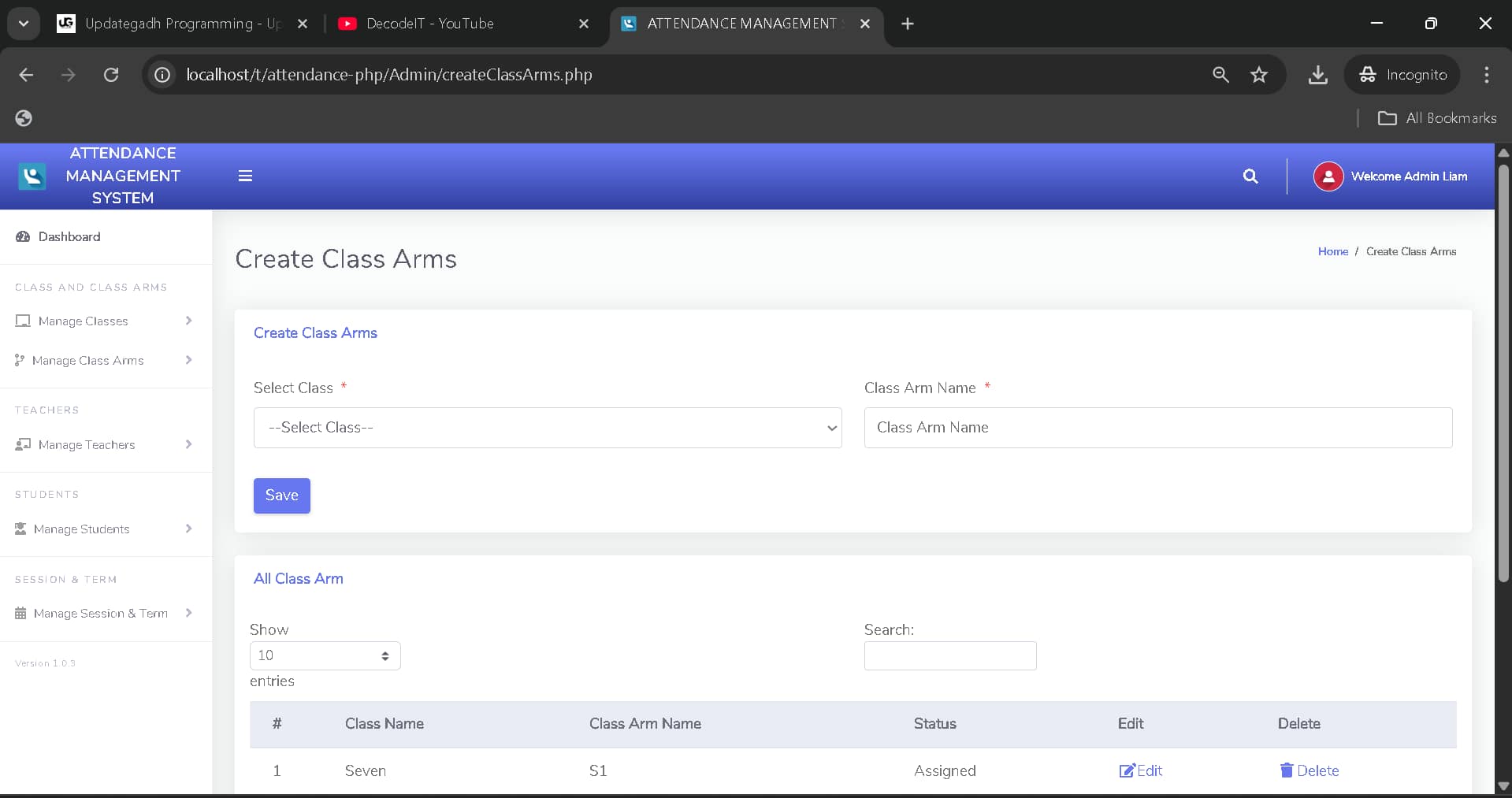Image resolution: width=1512 pixels, height=798 pixels.
Task: Switch to the DecodeIT - YouTube tab
Action: tap(431, 24)
